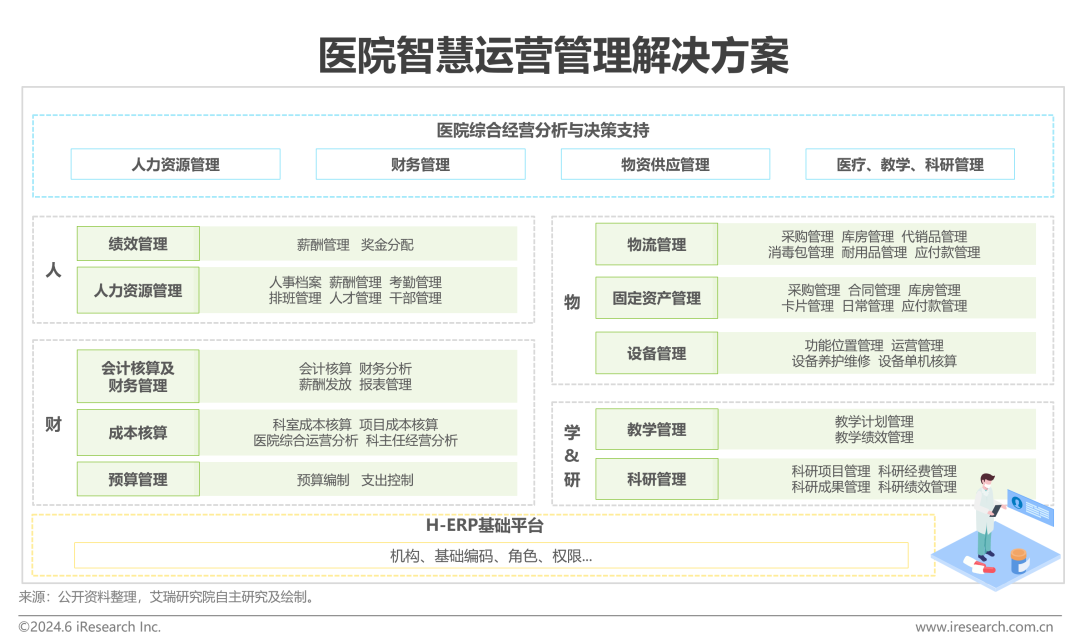Toggle the 人 section on the left

click(54, 270)
